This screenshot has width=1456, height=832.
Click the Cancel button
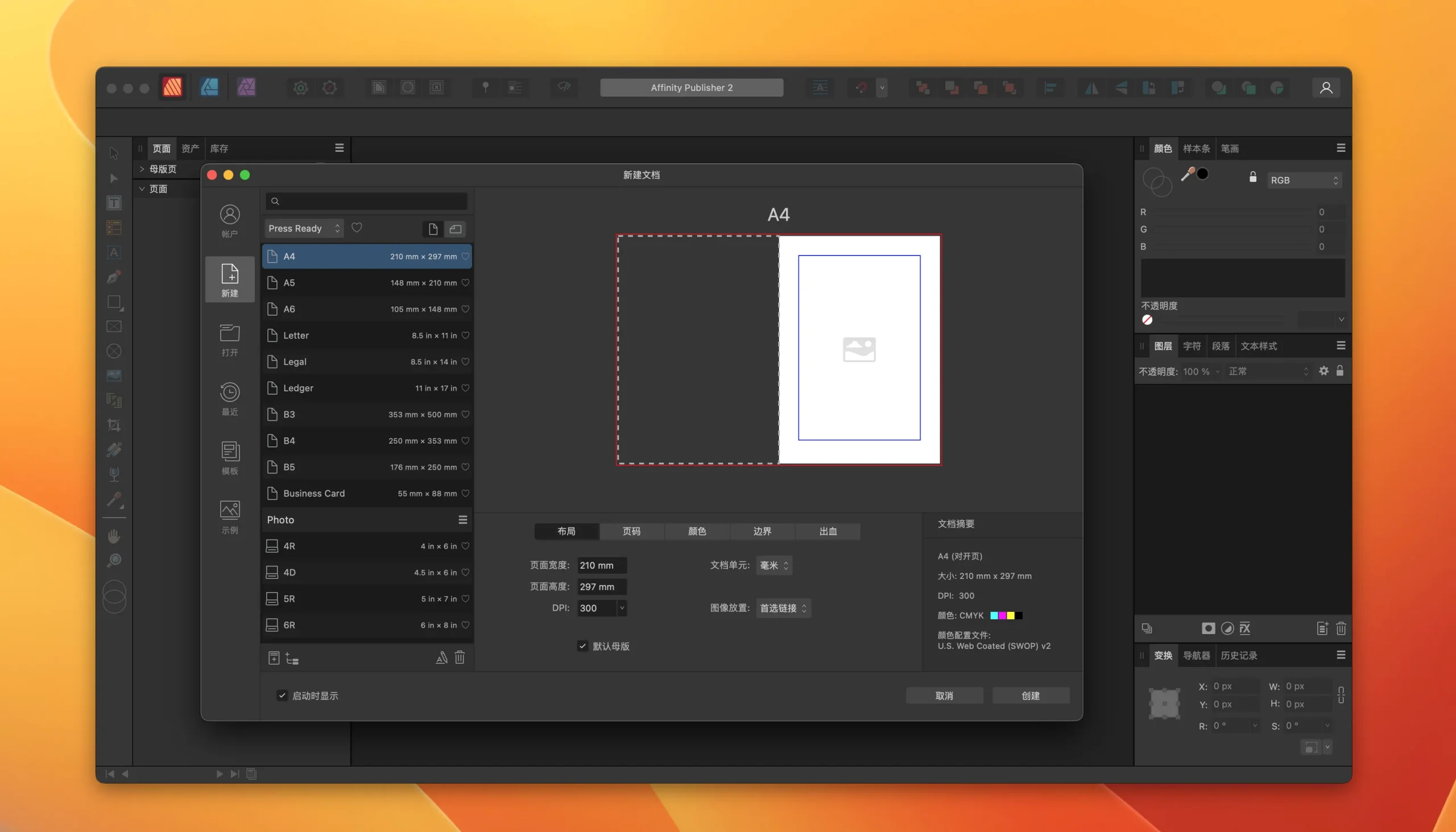(944, 696)
